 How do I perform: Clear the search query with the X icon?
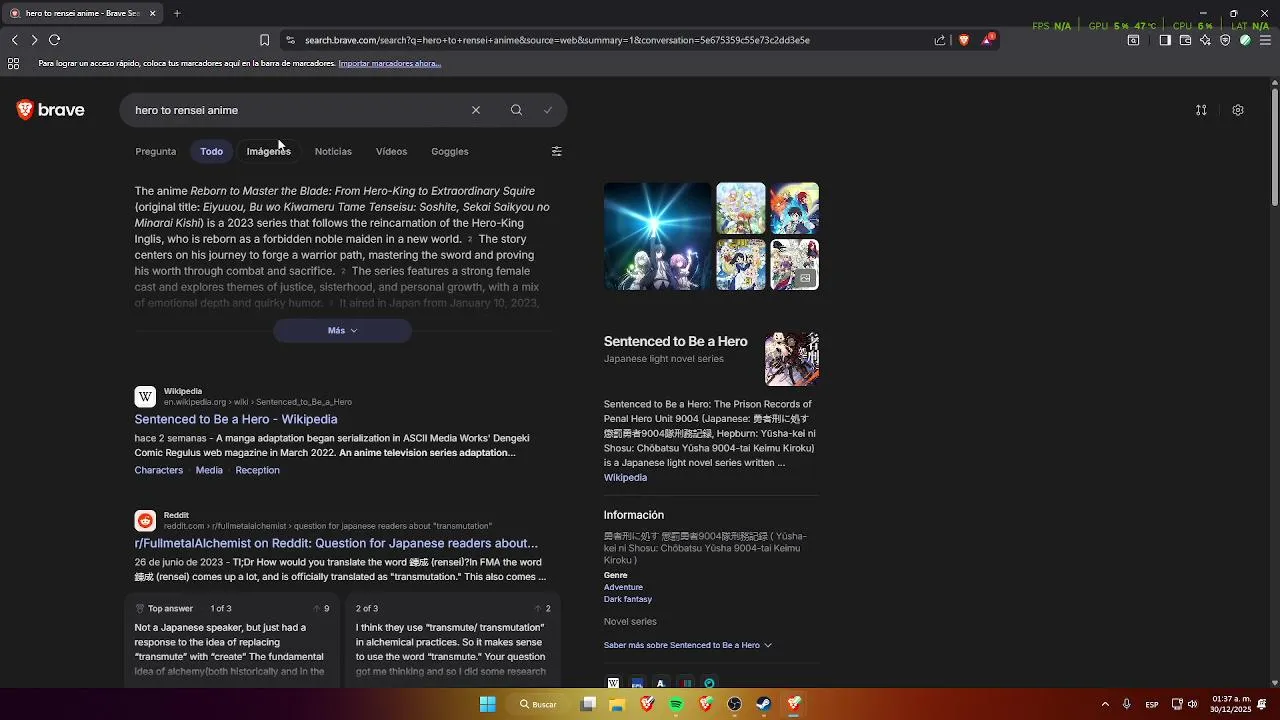tap(476, 110)
